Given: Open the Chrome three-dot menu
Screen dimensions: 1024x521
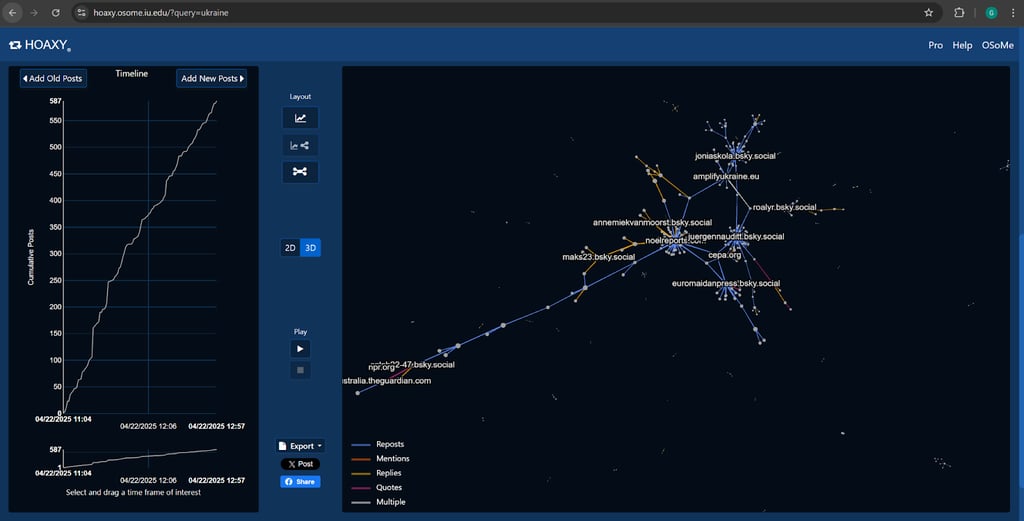Looking at the screenshot, I should click(x=1013, y=12).
